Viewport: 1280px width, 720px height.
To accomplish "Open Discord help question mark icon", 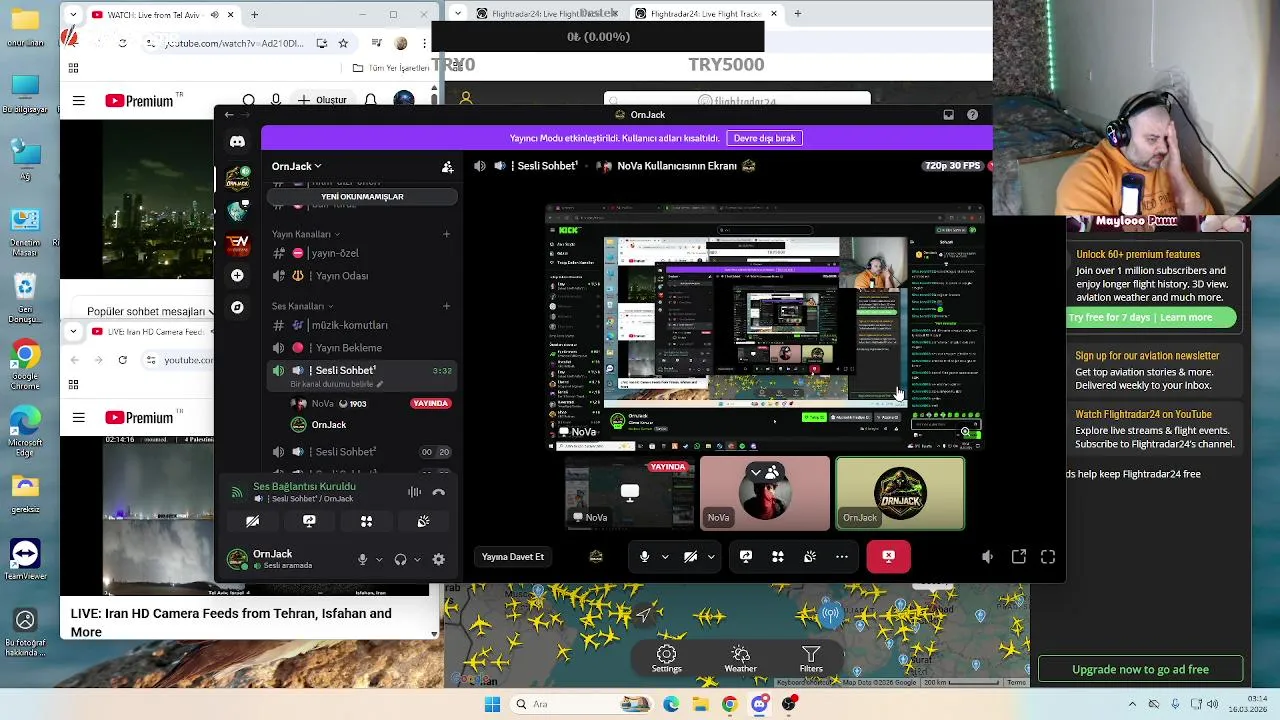I will coord(972,115).
